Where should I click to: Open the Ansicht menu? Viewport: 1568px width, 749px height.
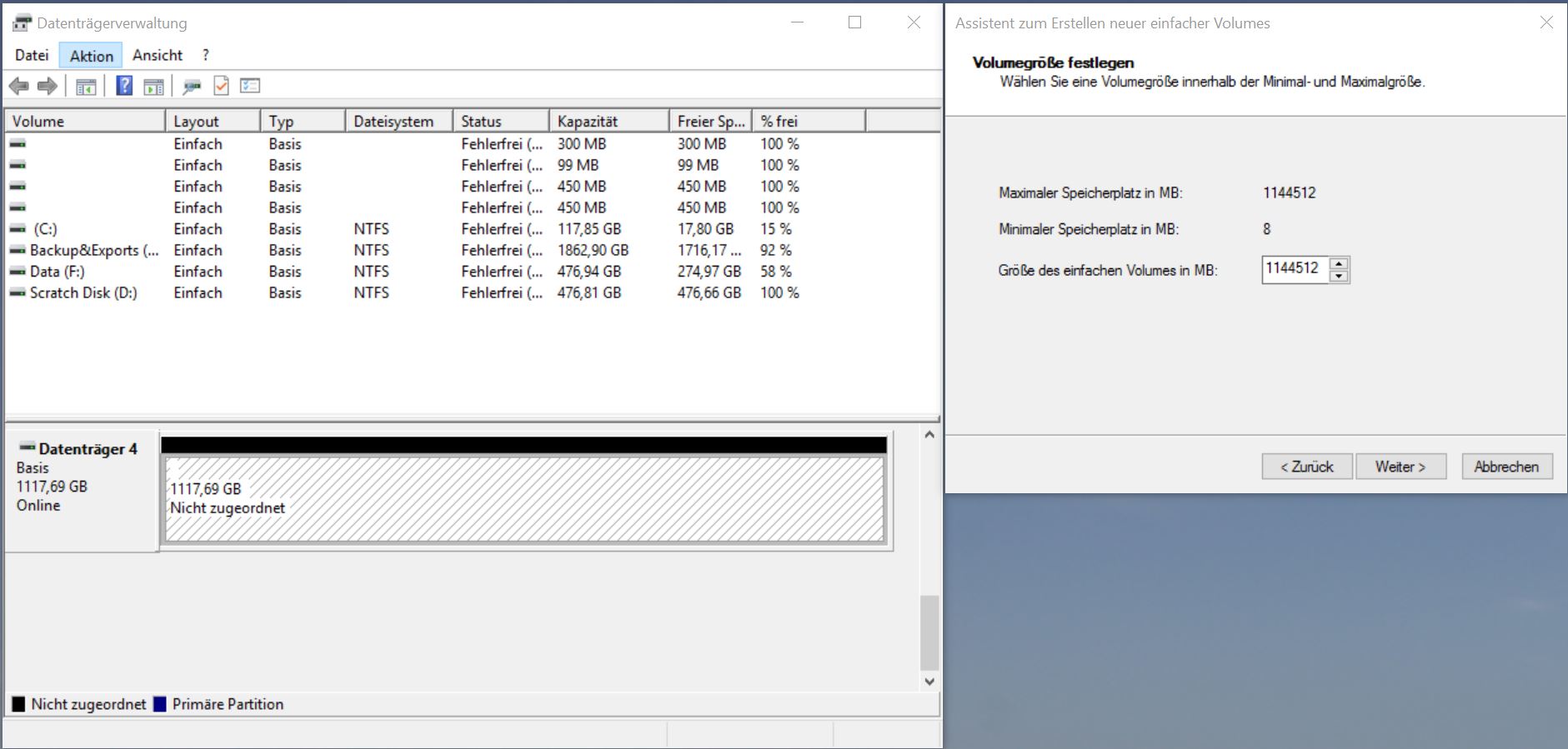pyautogui.click(x=157, y=55)
